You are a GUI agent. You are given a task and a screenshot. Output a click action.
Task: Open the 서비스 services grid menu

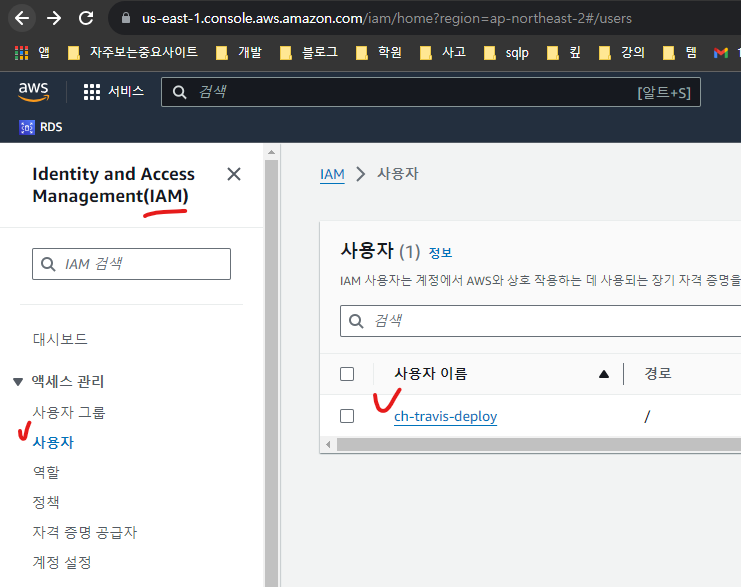(113, 92)
